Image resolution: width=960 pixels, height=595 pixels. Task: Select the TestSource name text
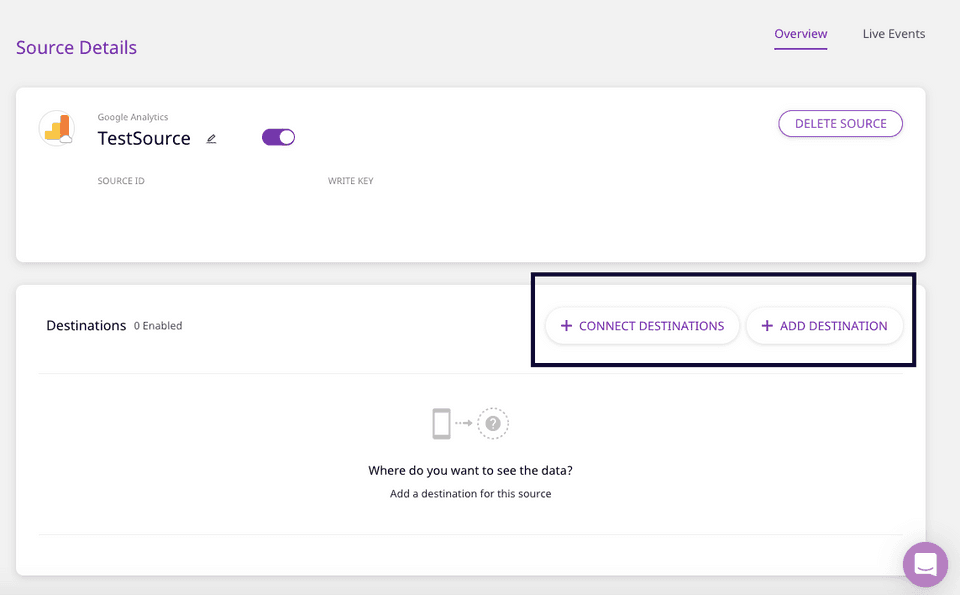click(144, 139)
